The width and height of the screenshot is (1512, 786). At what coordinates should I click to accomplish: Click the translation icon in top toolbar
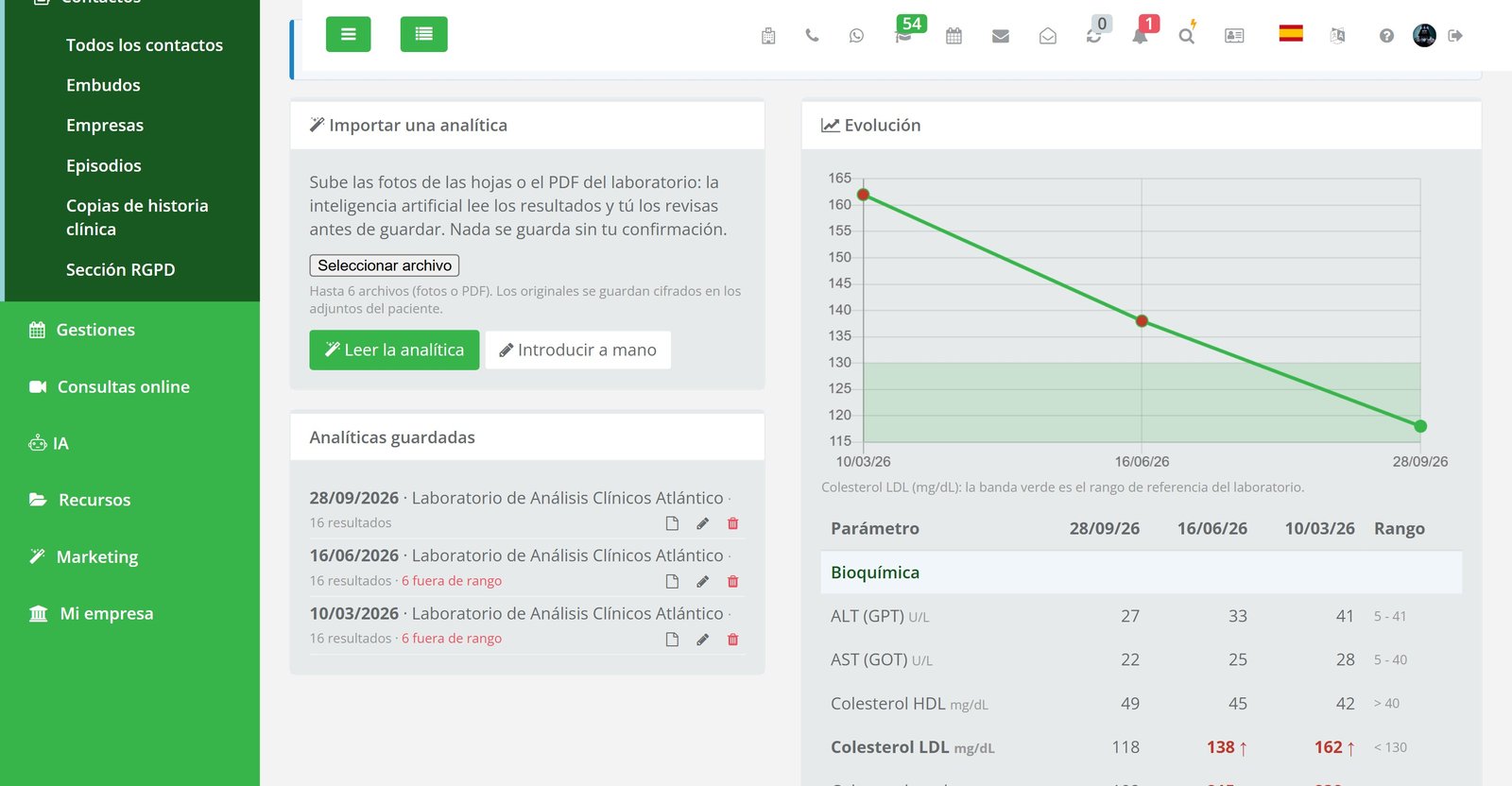[x=1337, y=36]
